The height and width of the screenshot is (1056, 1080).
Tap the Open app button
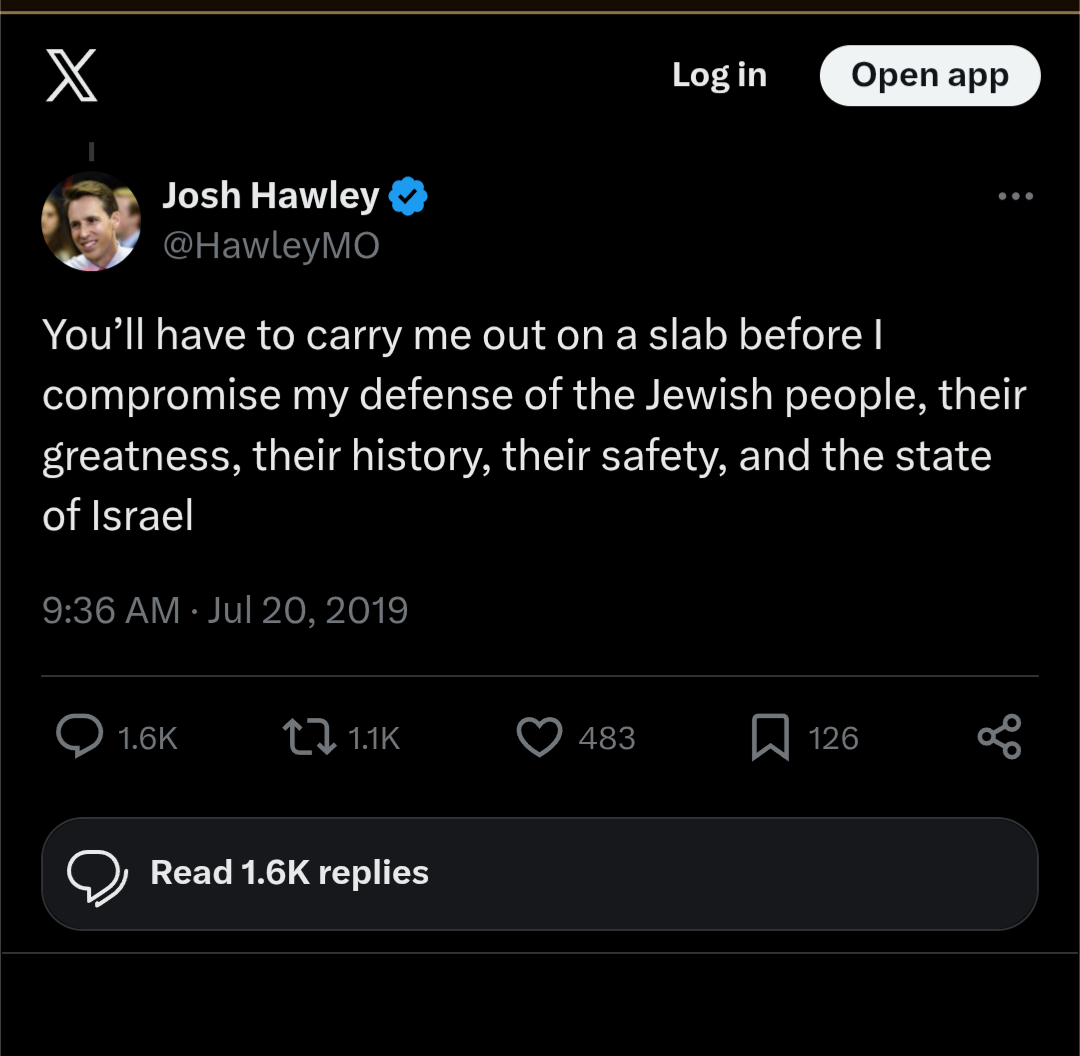point(929,76)
